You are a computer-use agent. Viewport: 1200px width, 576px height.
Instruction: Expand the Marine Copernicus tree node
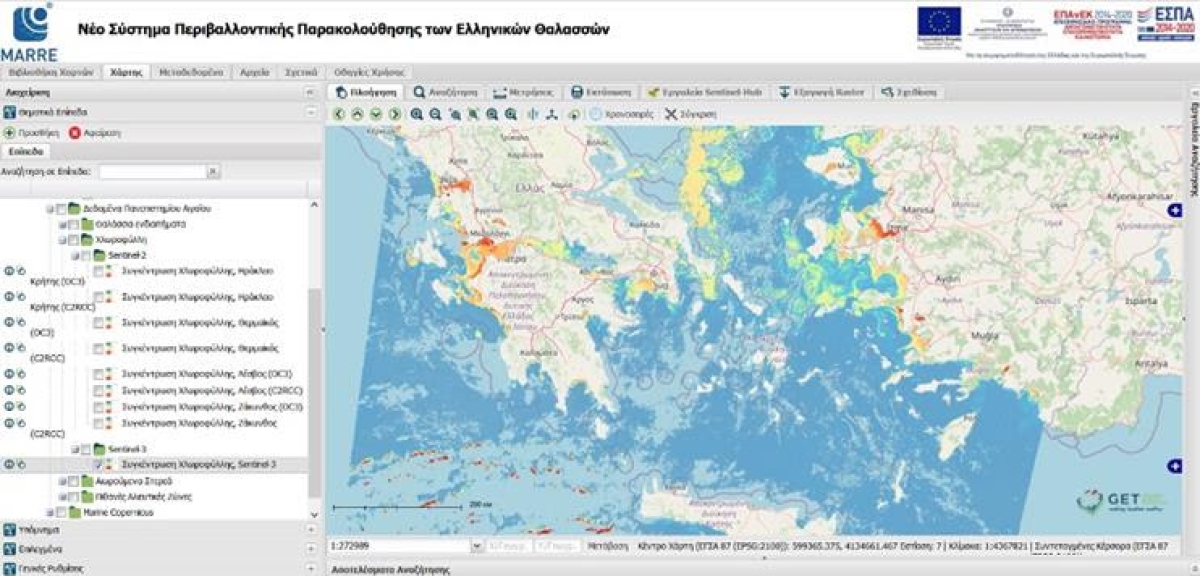pos(50,511)
